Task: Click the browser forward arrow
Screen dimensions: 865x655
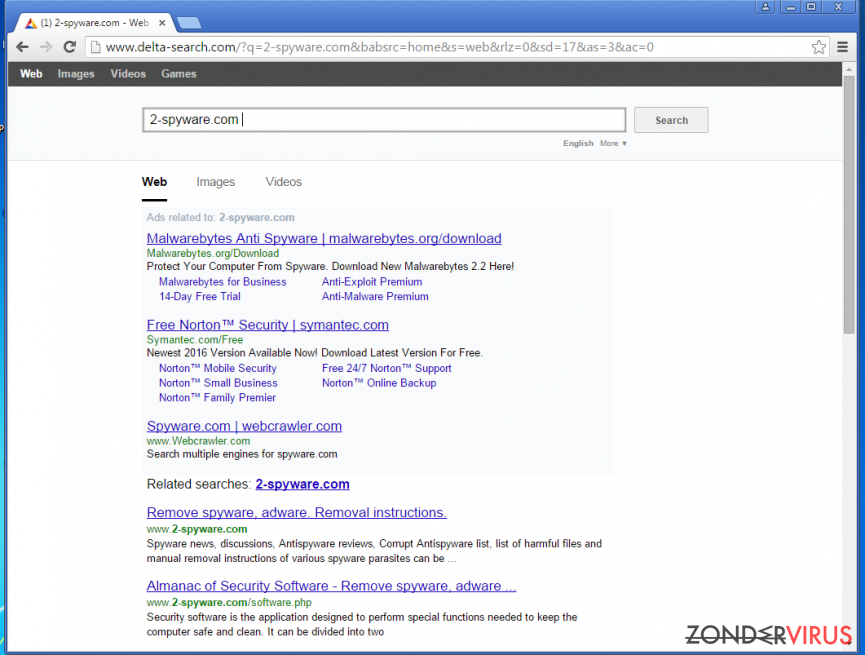Action: (x=46, y=47)
